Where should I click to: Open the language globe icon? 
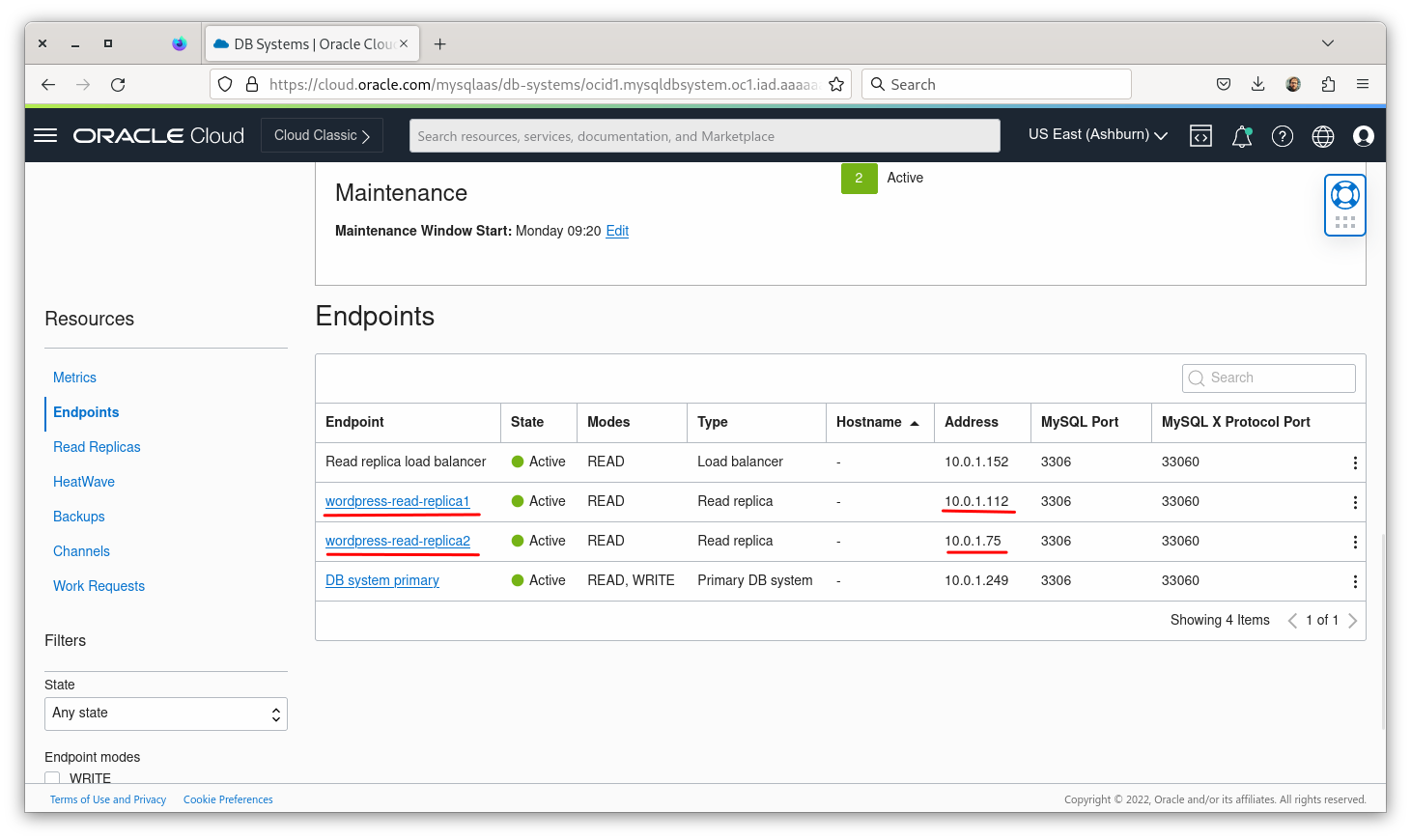click(1322, 136)
